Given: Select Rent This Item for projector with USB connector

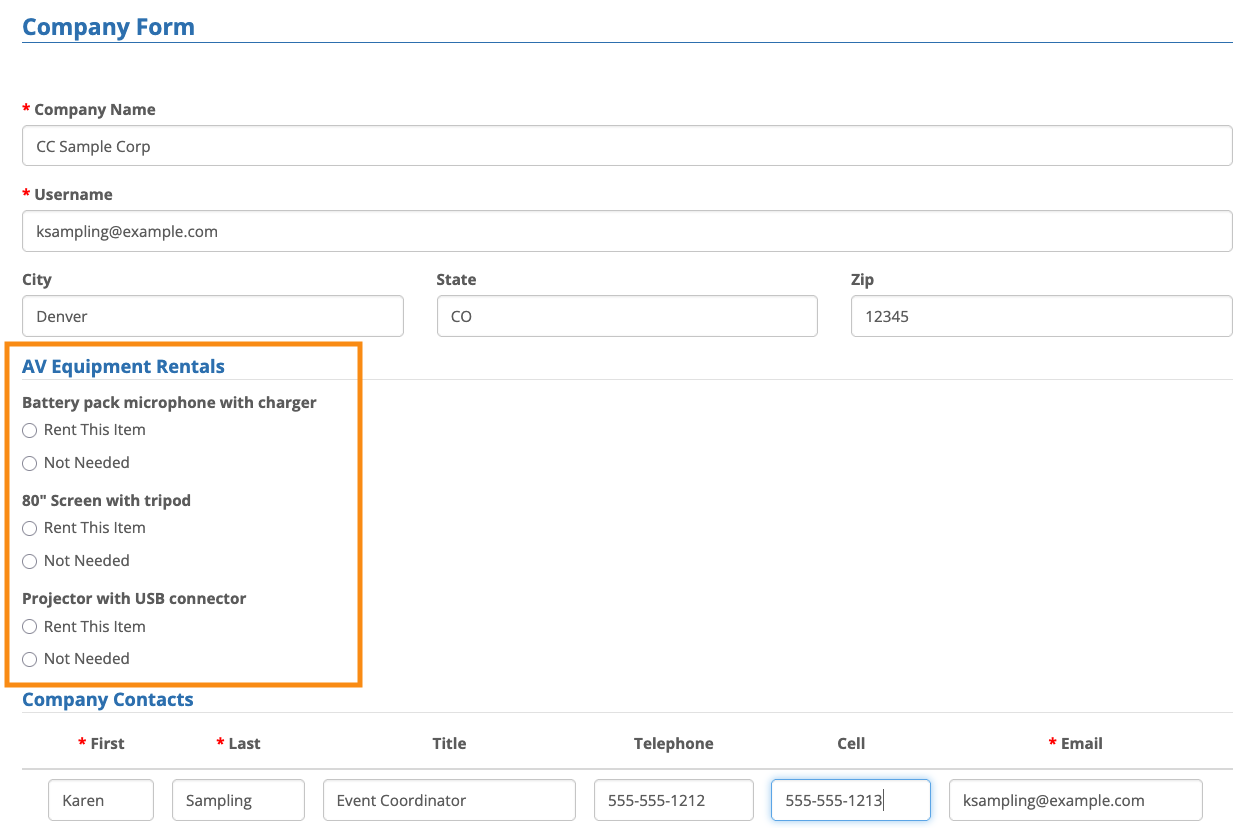Looking at the screenshot, I should tap(30, 627).
